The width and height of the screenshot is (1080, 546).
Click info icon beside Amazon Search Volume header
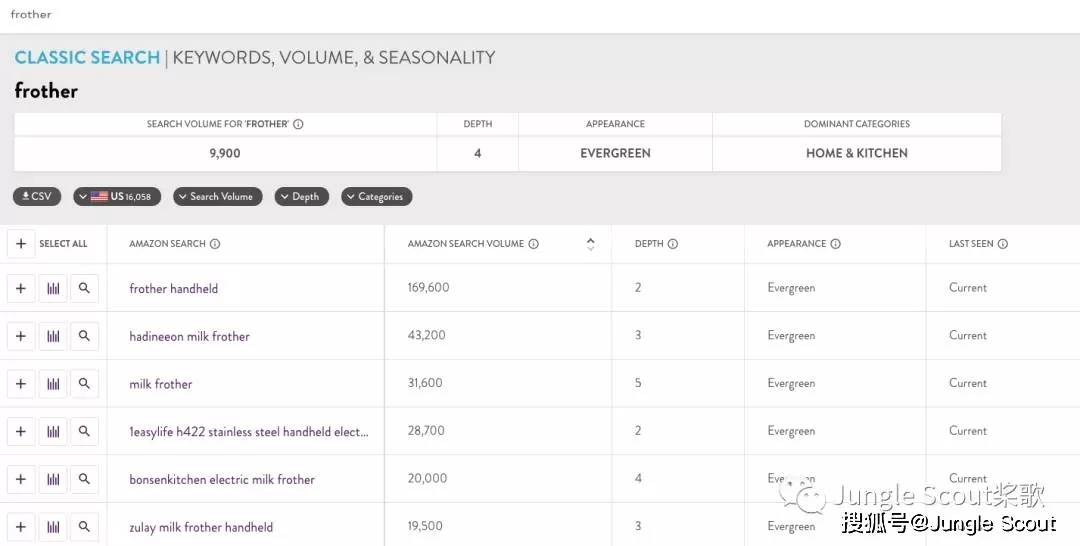pos(533,244)
